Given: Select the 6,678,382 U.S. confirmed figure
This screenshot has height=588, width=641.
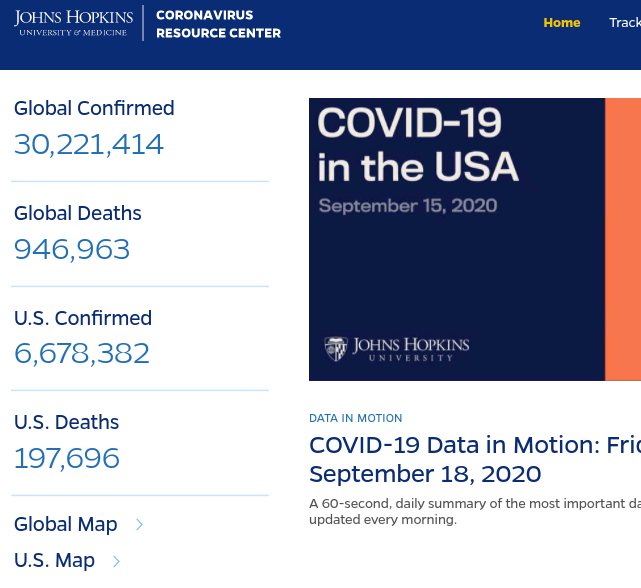Looking at the screenshot, I should [x=82, y=354].
